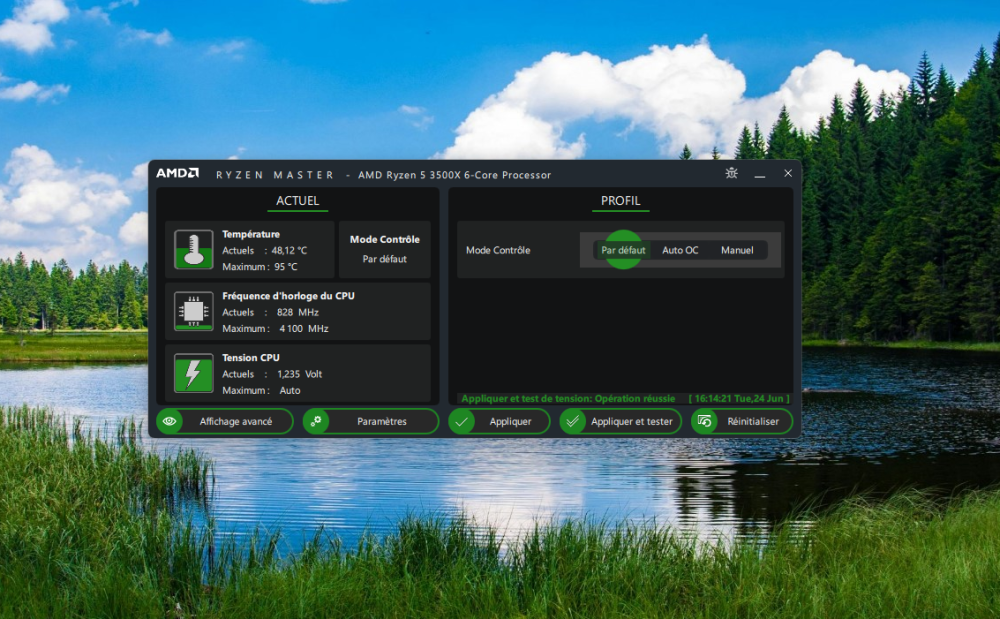
Task: Open the PROFIL tab
Action: [x=620, y=201]
